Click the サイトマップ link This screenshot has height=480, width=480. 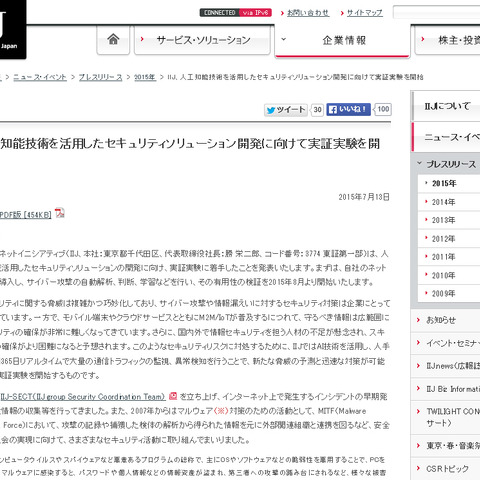coord(365,13)
